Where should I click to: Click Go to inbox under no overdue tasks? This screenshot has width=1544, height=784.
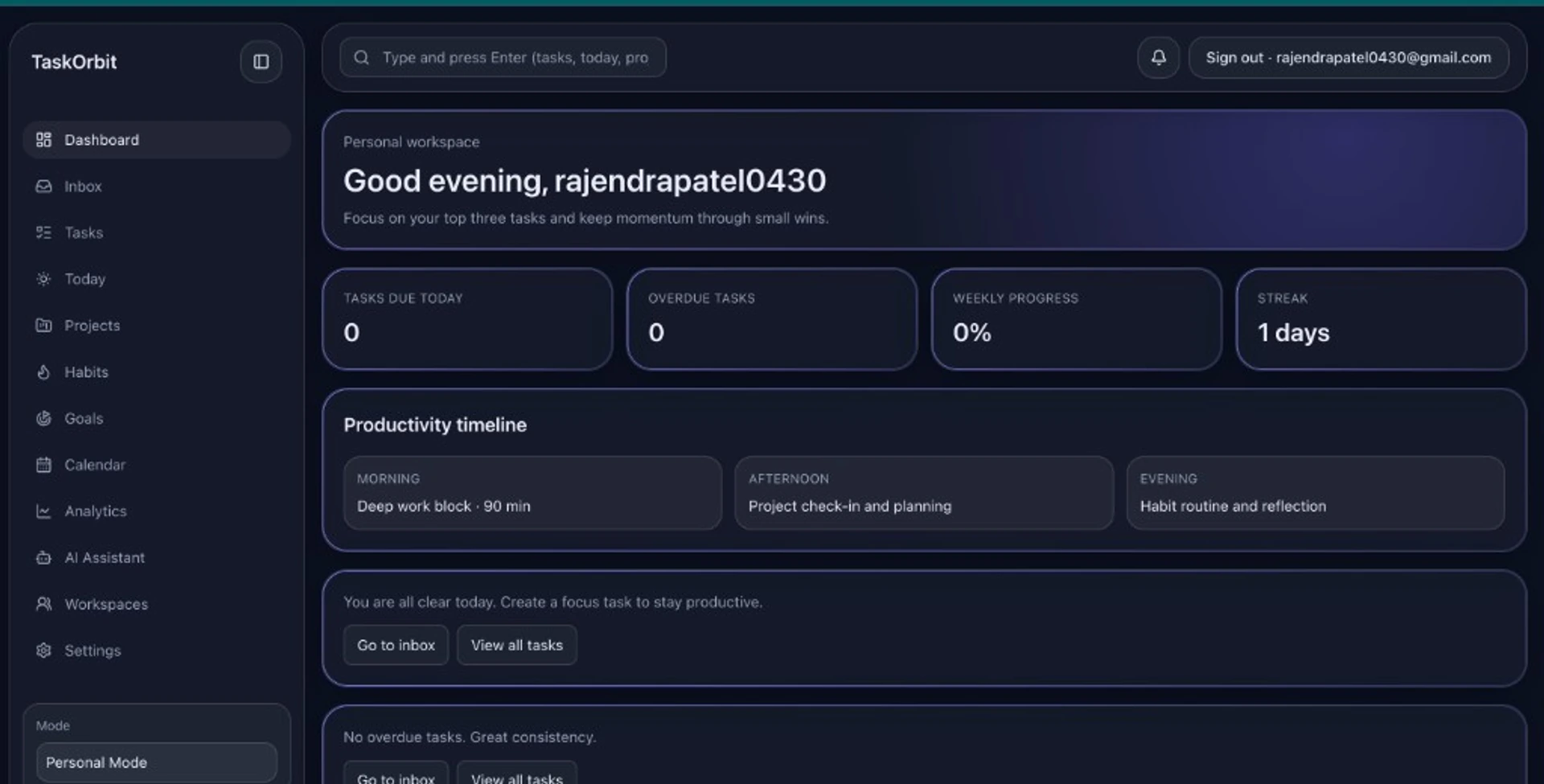(x=396, y=774)
